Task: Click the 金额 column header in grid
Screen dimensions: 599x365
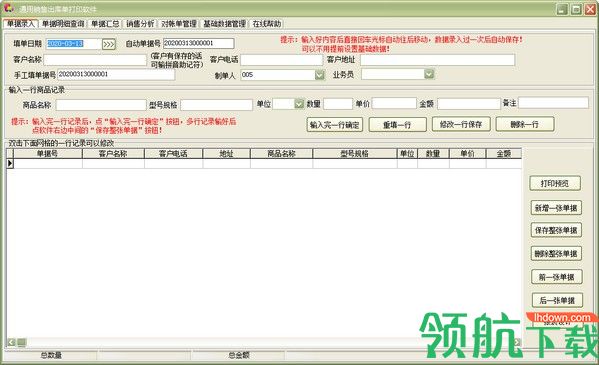Action: (x=504, y=154)
